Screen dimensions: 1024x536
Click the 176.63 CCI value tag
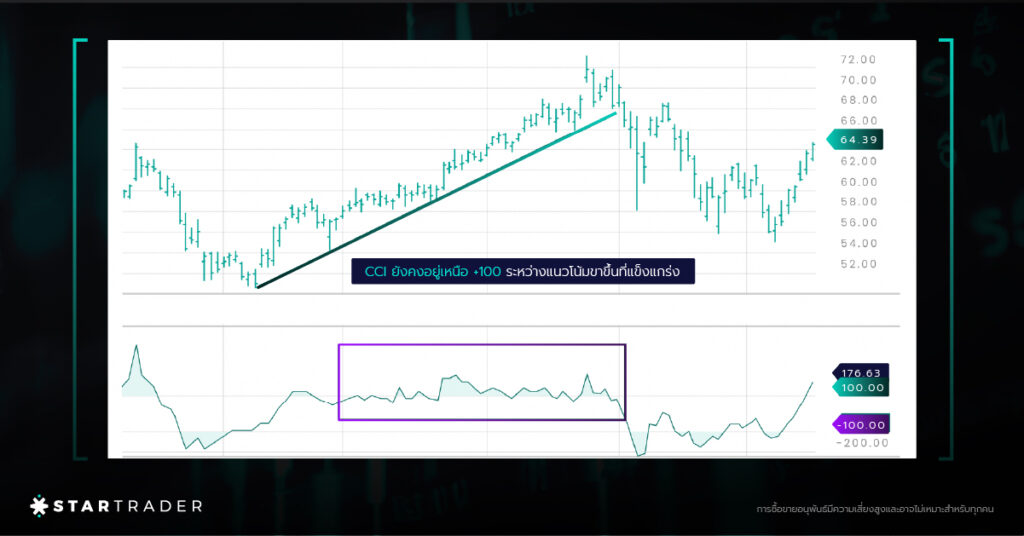pyautogui.click(x=860, y=372)
